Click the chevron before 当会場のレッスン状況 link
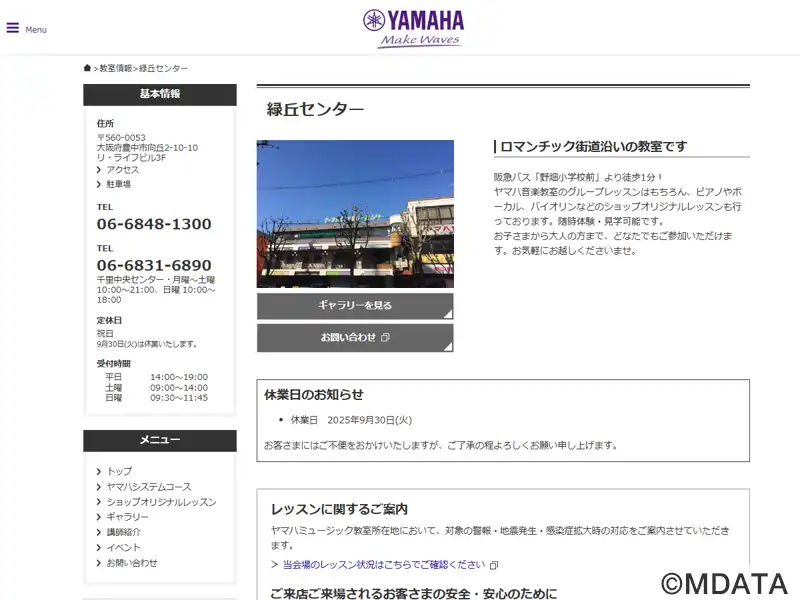This screenshot has width=800, height=600. 274,565
